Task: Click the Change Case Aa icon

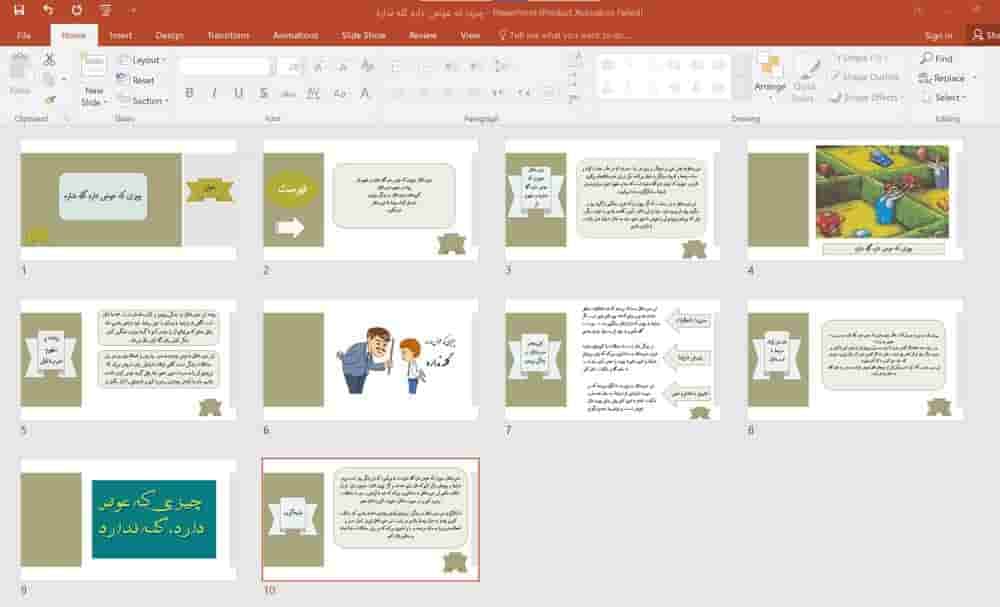Action: 339,94
